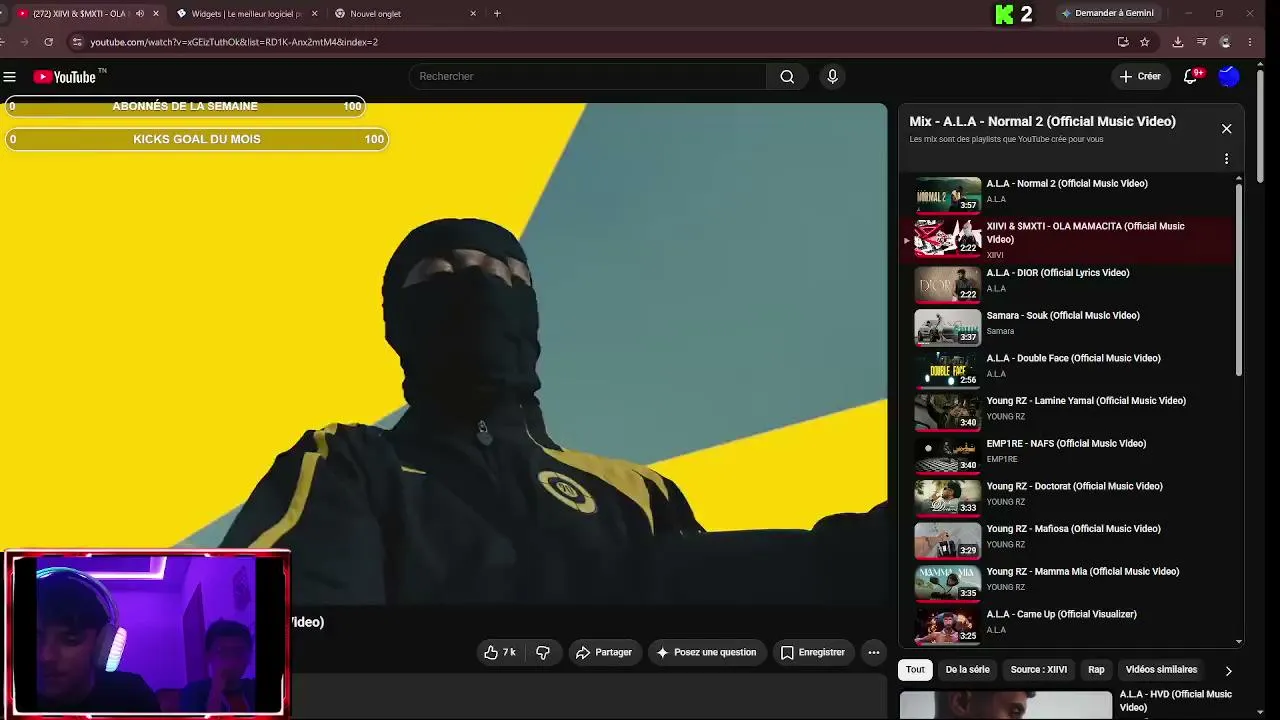Close the Widgets tab
The height and width of the screenshot is (720, 1280).
[x=315, y=14]
